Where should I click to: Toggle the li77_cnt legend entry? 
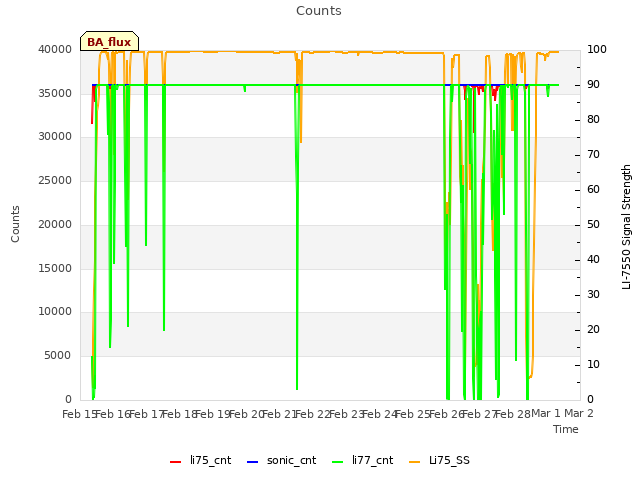[362, 460]
